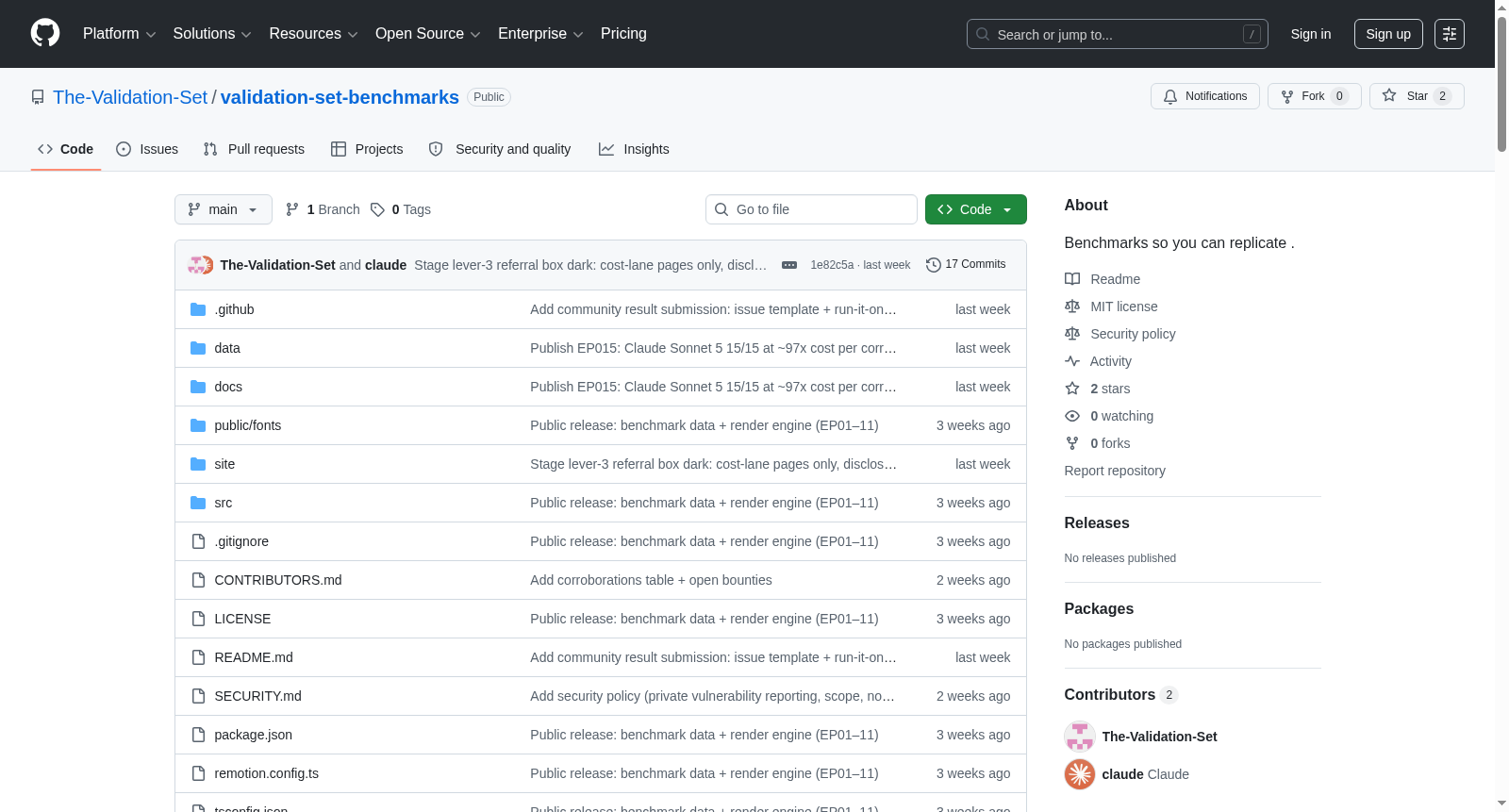Viewport: 1509px width, 812px height.
Task: Click the .gitignore file icon
Action: (198, 541)
